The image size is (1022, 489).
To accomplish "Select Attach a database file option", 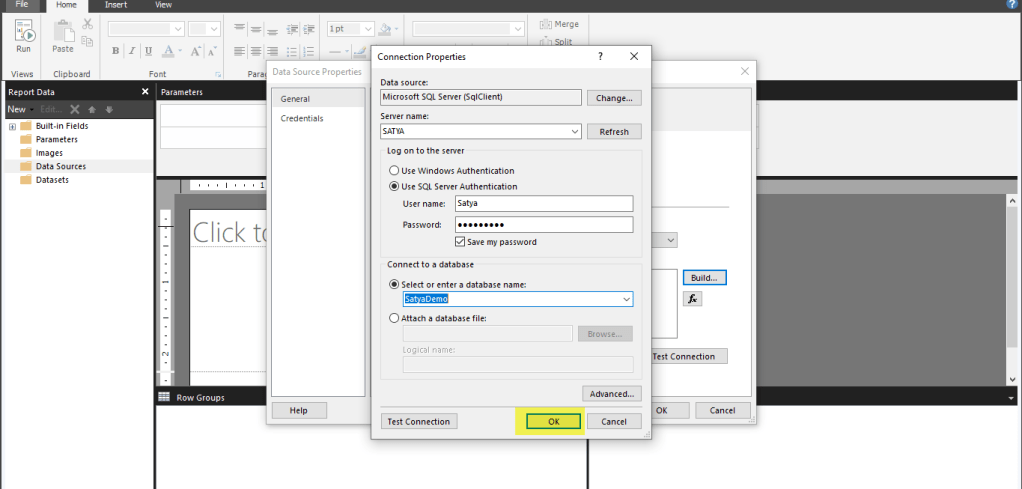I will point(394,318).
